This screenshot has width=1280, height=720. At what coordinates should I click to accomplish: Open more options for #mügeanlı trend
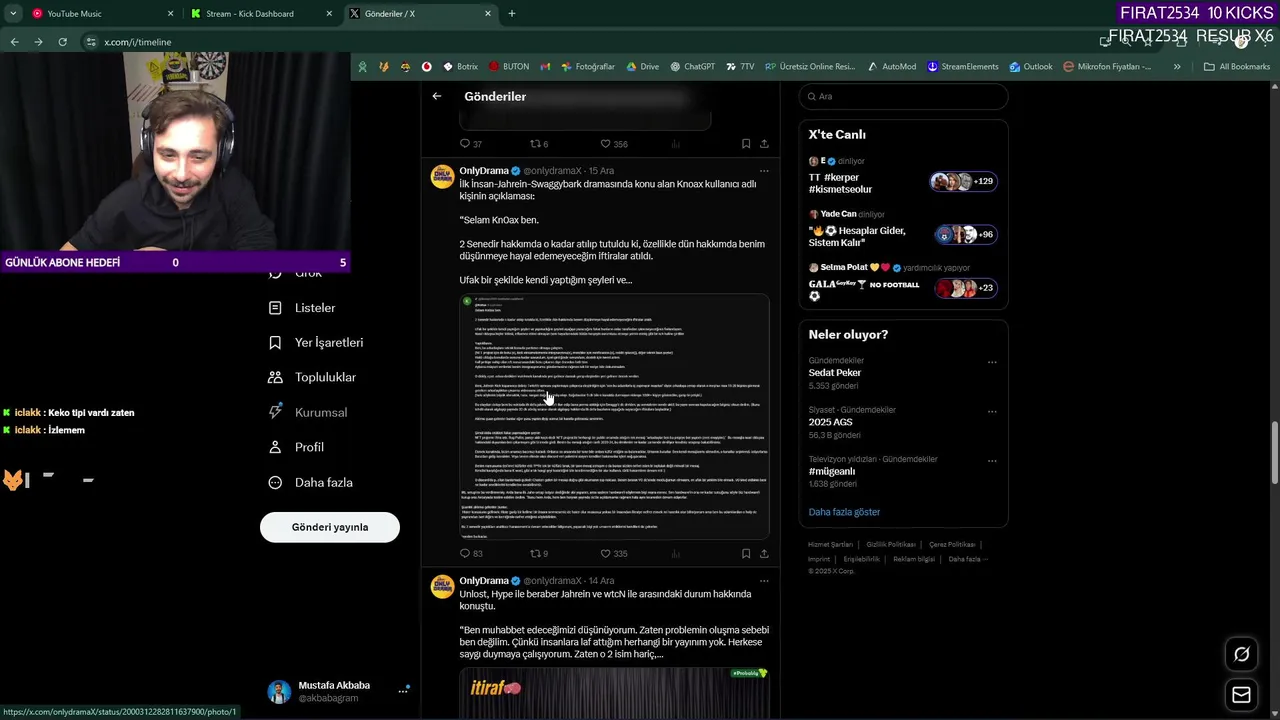992,461
